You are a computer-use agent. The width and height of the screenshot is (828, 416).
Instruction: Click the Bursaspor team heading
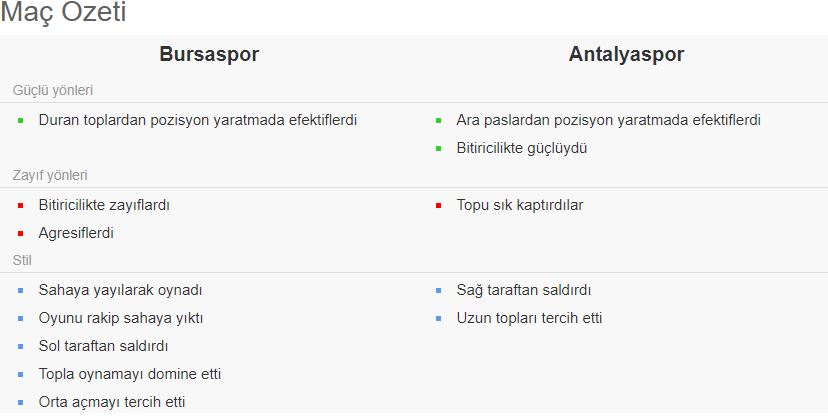pyautogui.click(x=209, y=55)
